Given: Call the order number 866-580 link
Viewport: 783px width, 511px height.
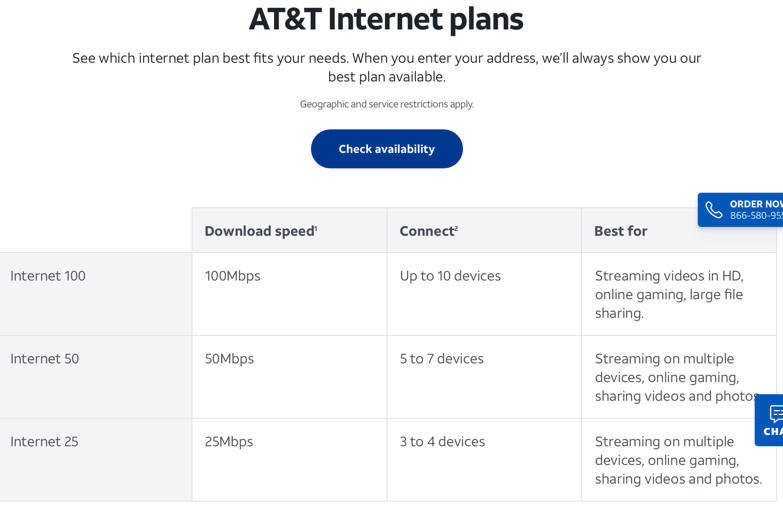Looking at the screenshot, I should click(756, 216).
